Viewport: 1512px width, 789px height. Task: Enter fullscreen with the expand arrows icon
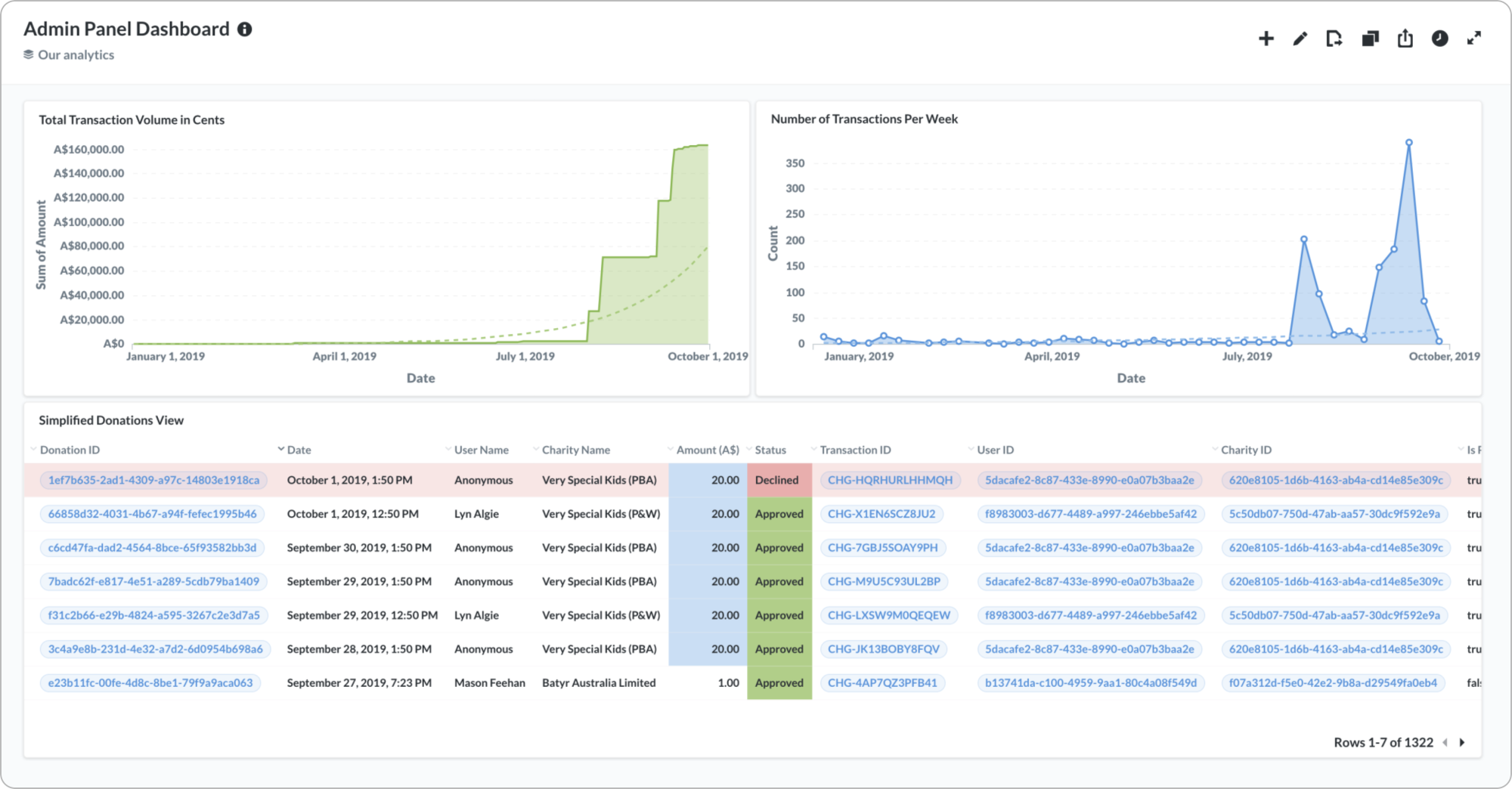[x=1474, y=39]
